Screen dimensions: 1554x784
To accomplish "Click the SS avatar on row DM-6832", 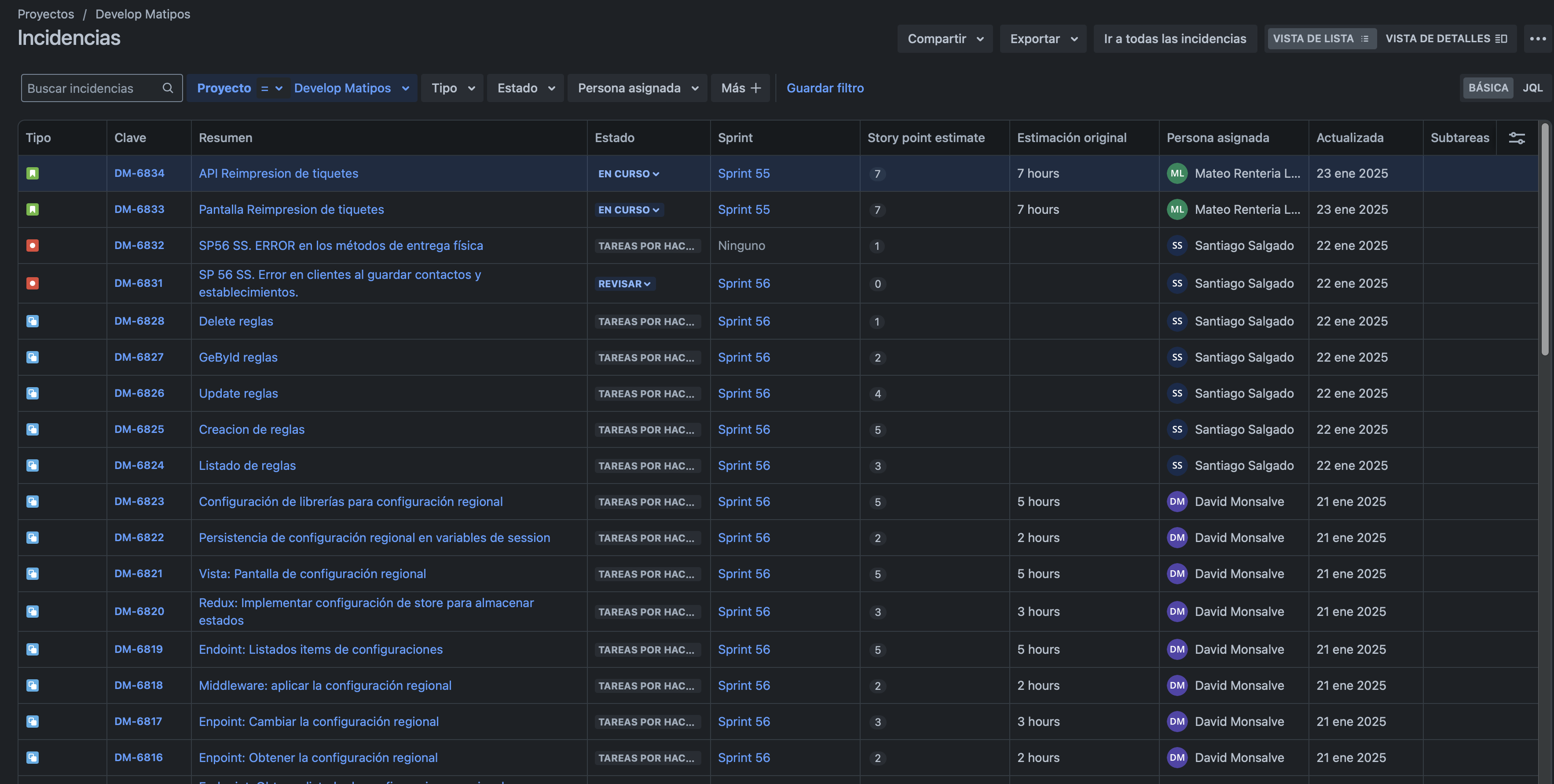I will tap(1177, 246).
